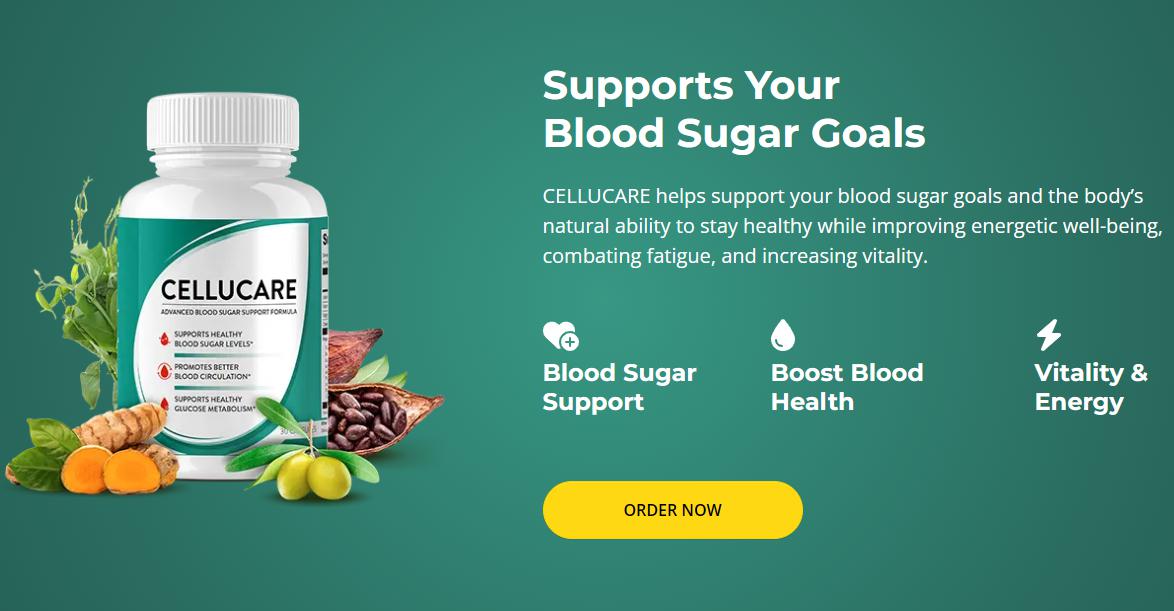Click the ORDER NOW button
1174x611 pixels.
(x=672, y=510)
